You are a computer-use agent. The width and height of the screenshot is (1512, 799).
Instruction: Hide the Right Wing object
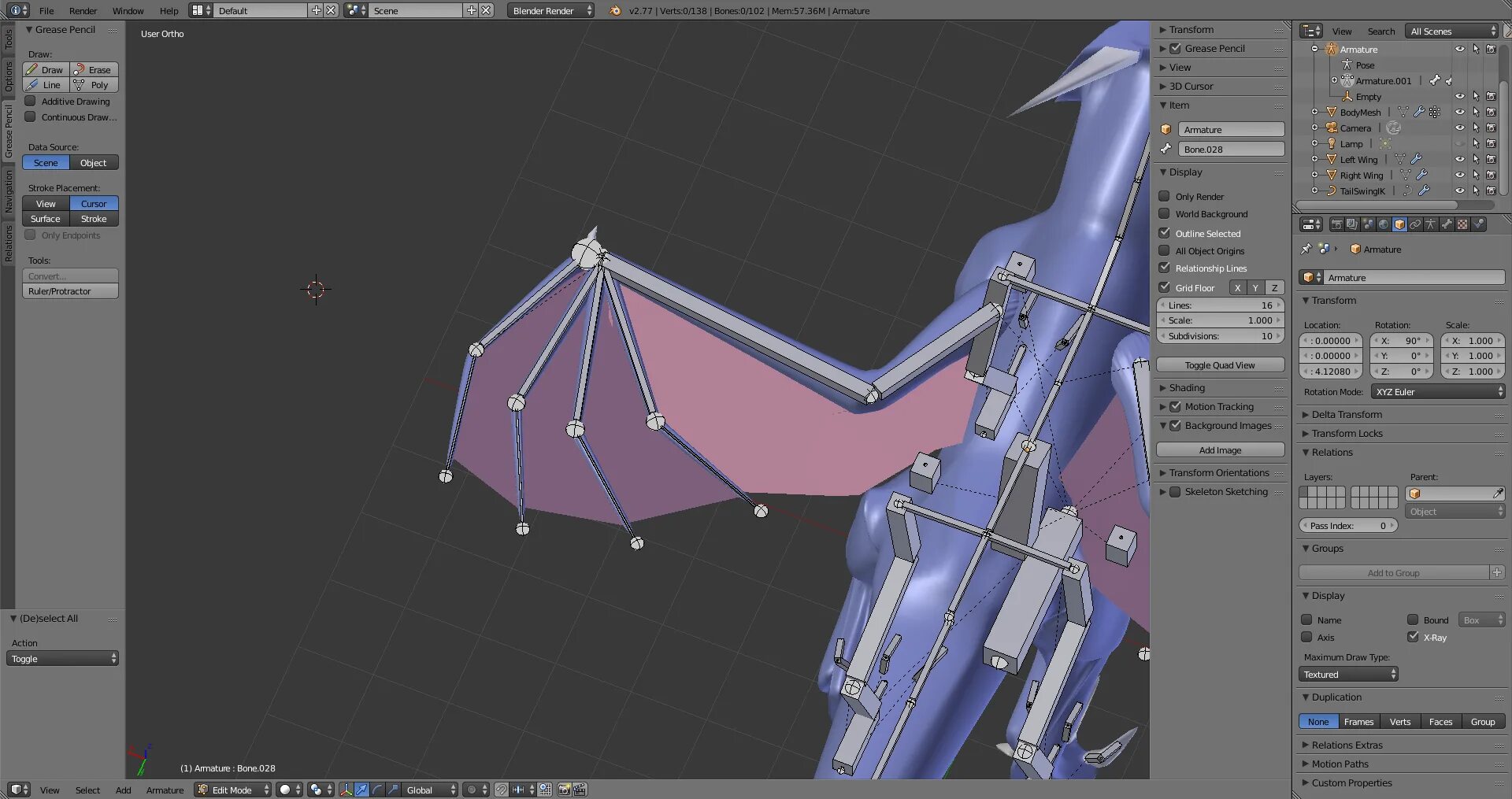1460,176
